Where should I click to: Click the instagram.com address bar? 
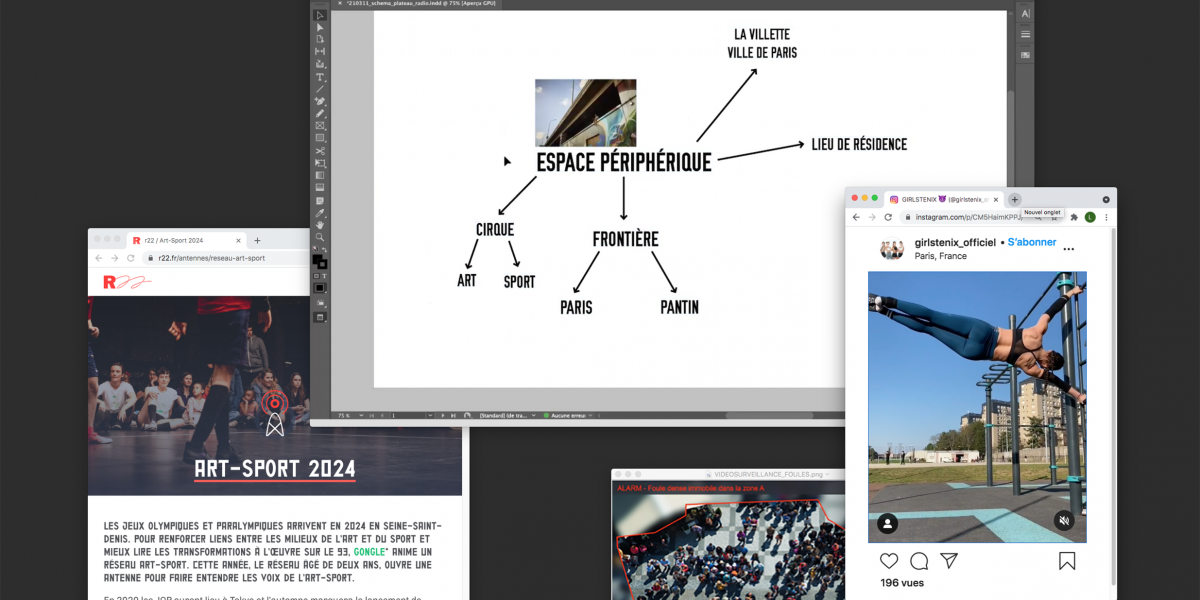coord(980,217)
